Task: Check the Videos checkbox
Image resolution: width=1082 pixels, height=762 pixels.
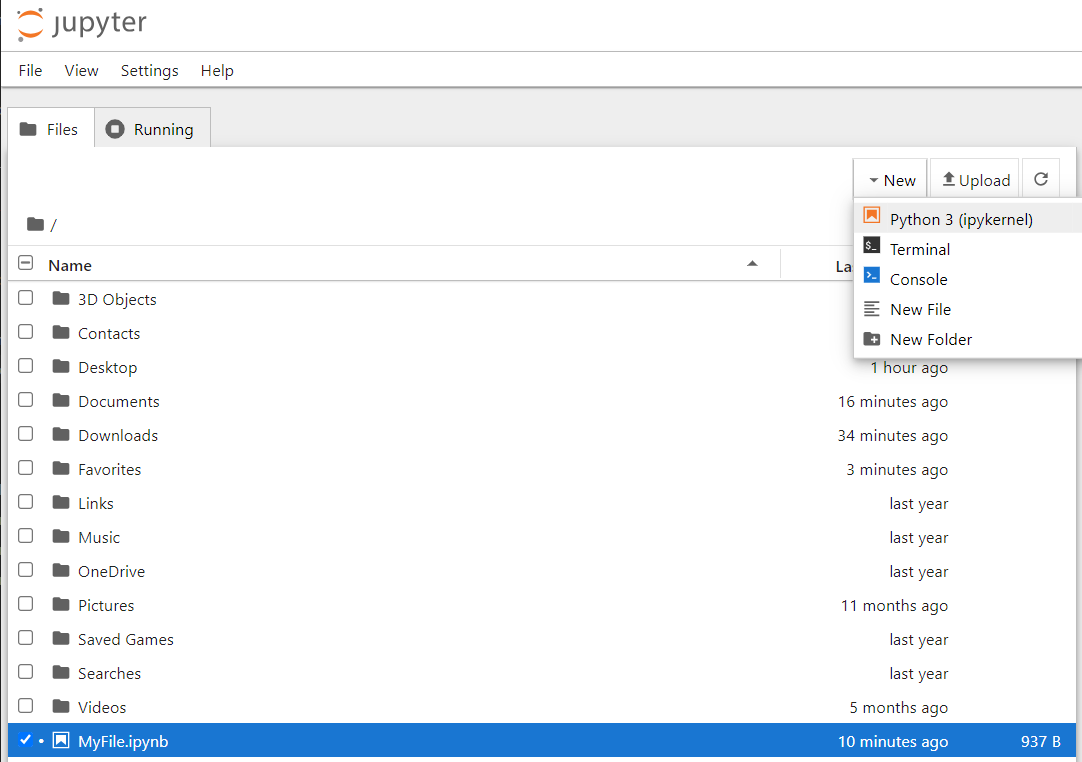Action: [x=26, y=705]
